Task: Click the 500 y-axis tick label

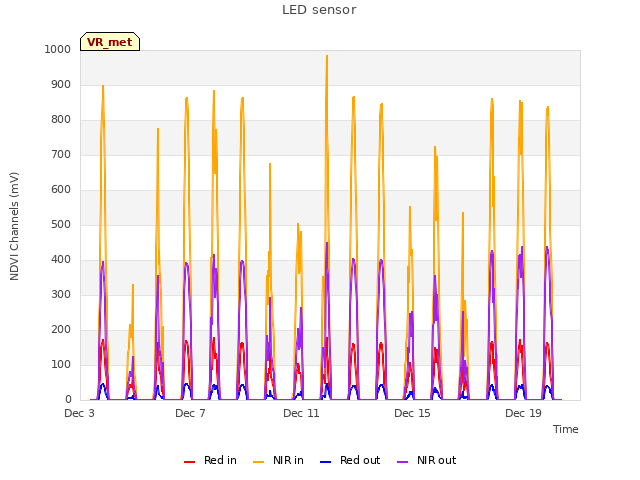Action: click(x=61, y=224)
